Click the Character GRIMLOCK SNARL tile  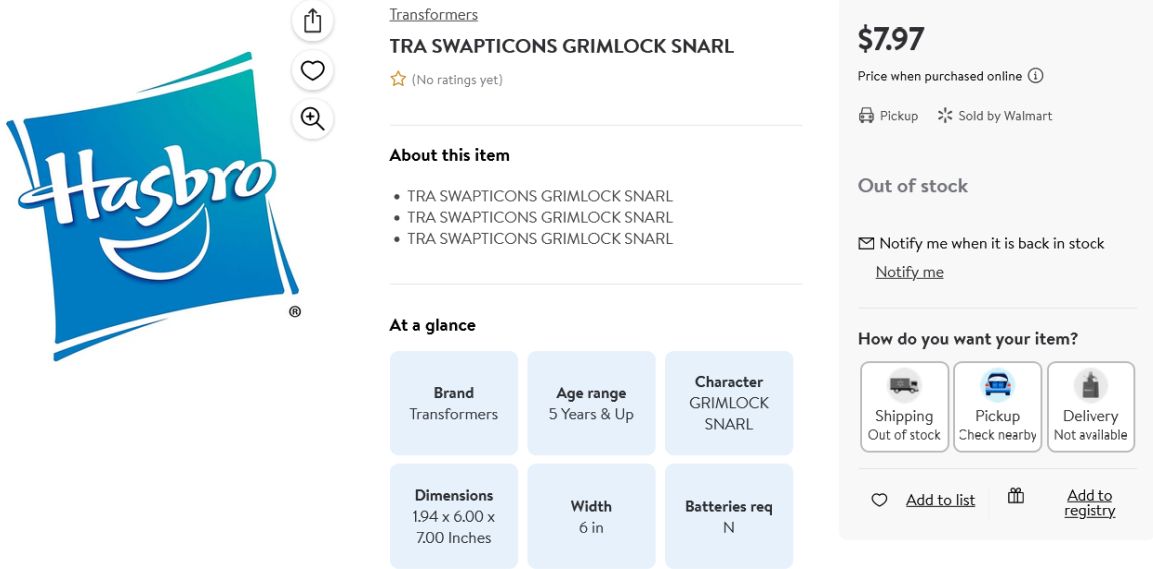pos(729,403)
